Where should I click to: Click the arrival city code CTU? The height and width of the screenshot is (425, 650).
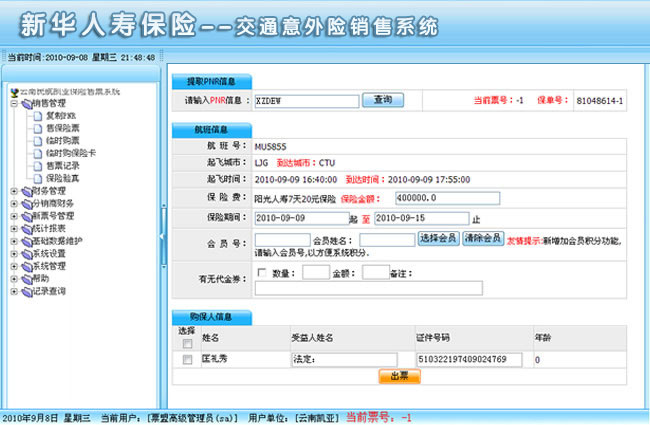(x=327, y=163)
